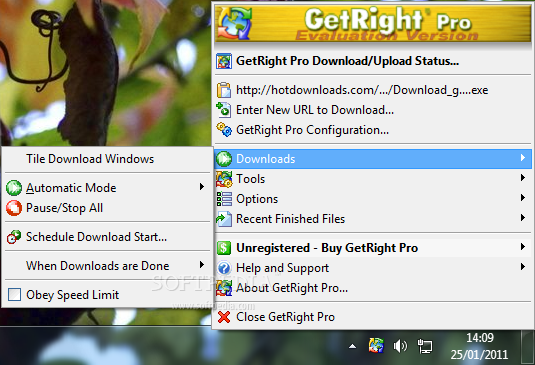
Task: Click the blue question mark Help icon
Action: click(x=224, y=268)
